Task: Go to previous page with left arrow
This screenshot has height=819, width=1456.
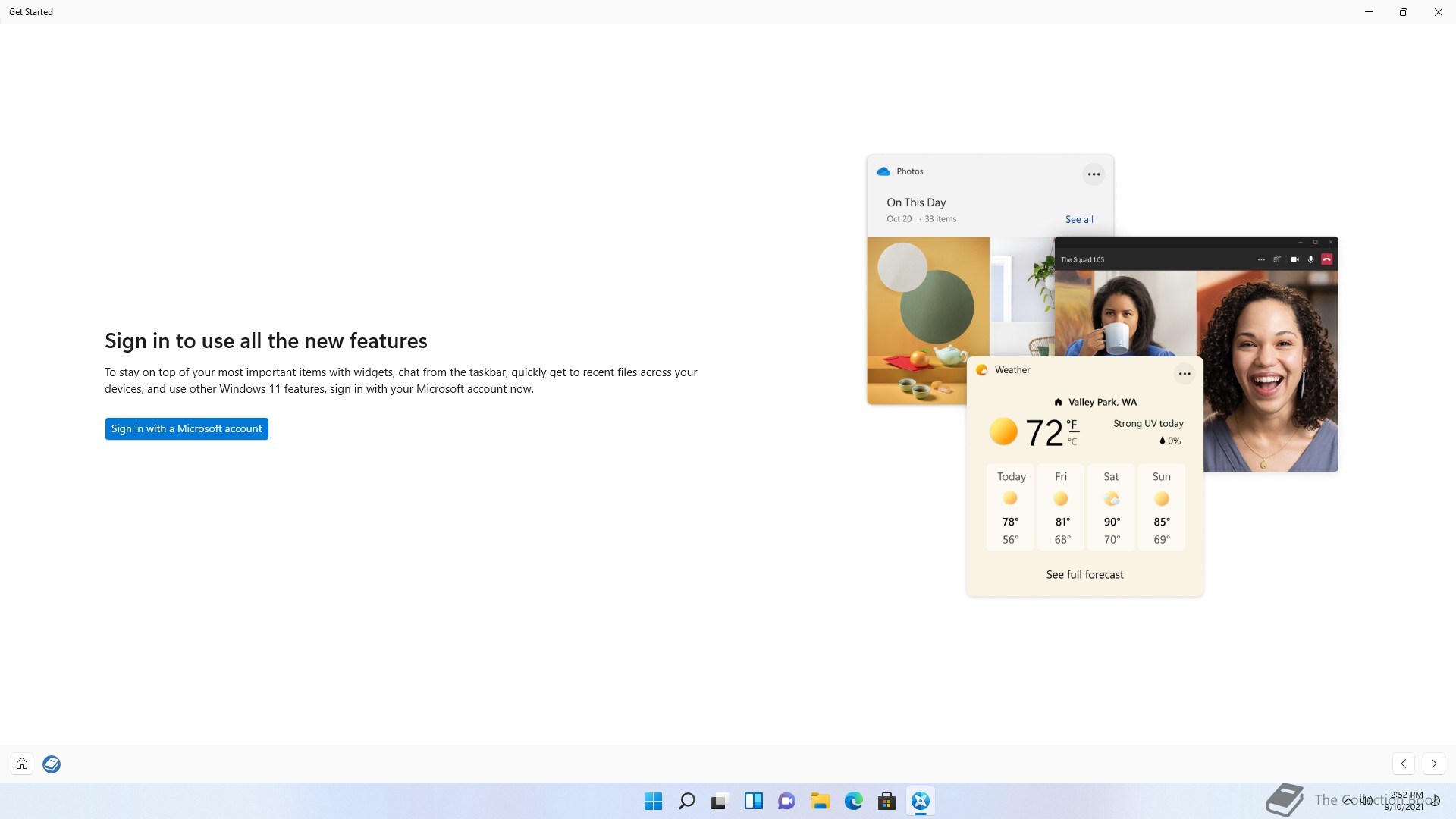Action: 1404,764
